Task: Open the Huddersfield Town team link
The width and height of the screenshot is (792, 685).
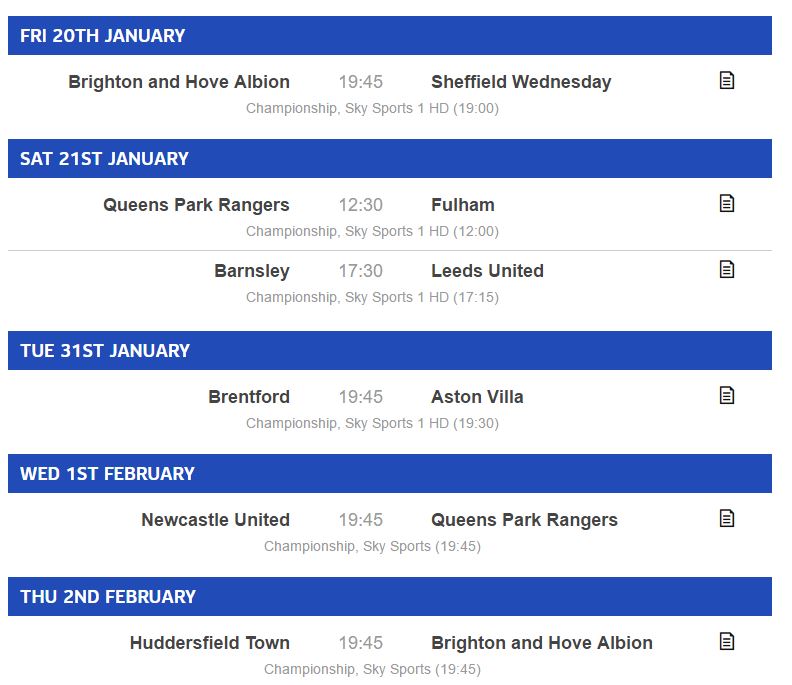Action: (x=210, y=643)
